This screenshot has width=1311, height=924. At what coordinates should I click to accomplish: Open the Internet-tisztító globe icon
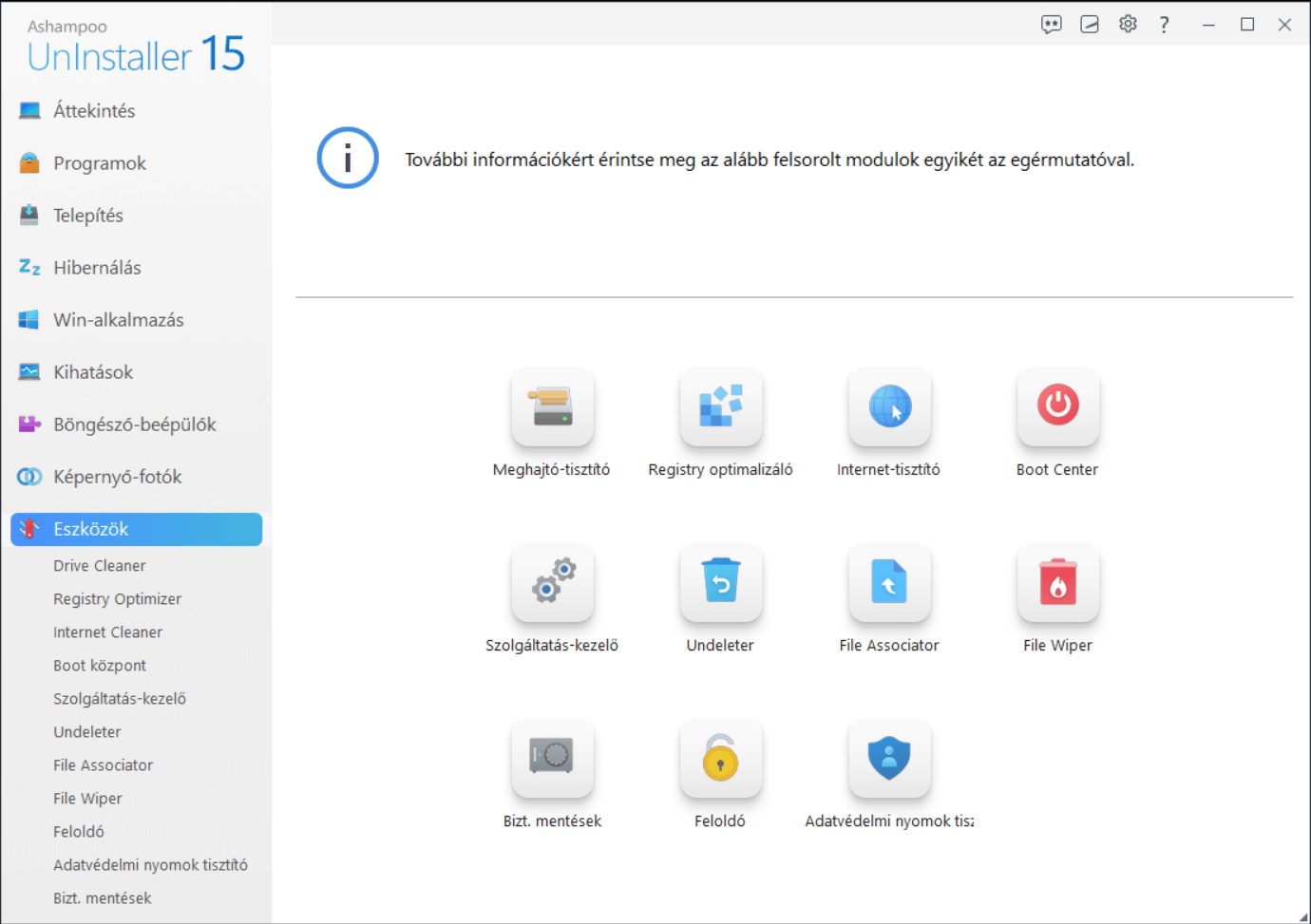coord(889,406)
